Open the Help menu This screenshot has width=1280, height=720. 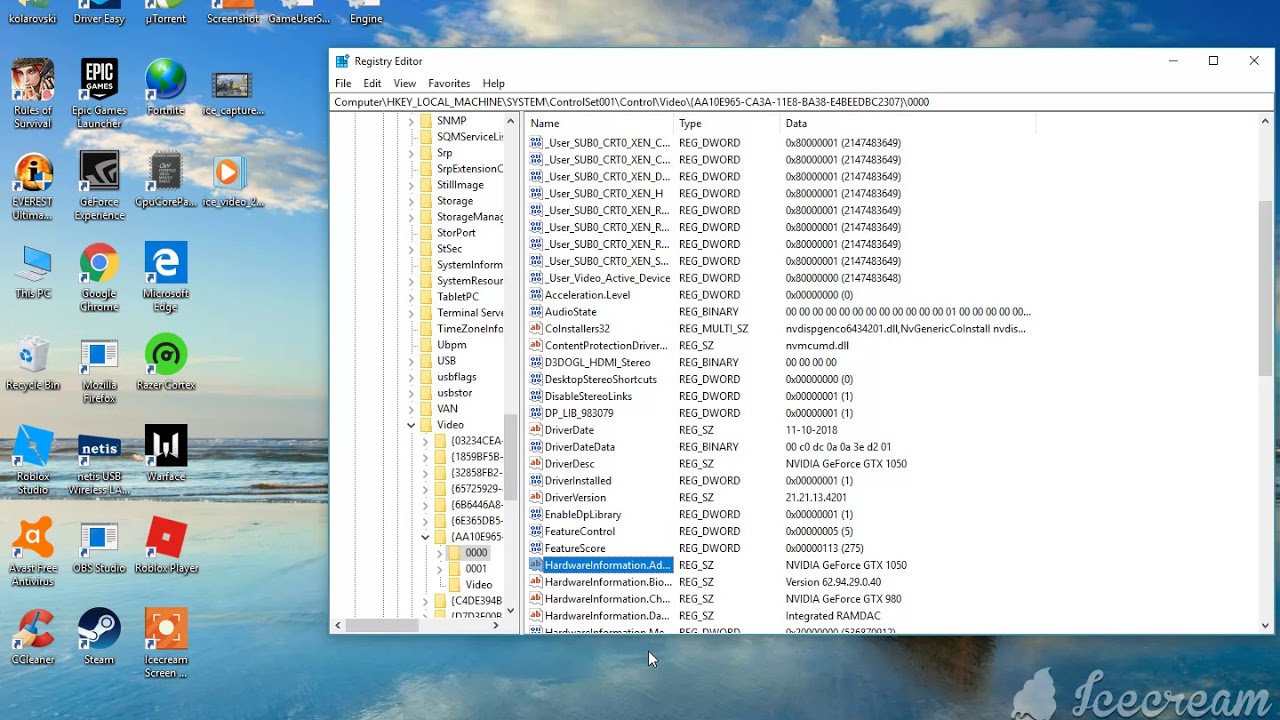(494, 83)
